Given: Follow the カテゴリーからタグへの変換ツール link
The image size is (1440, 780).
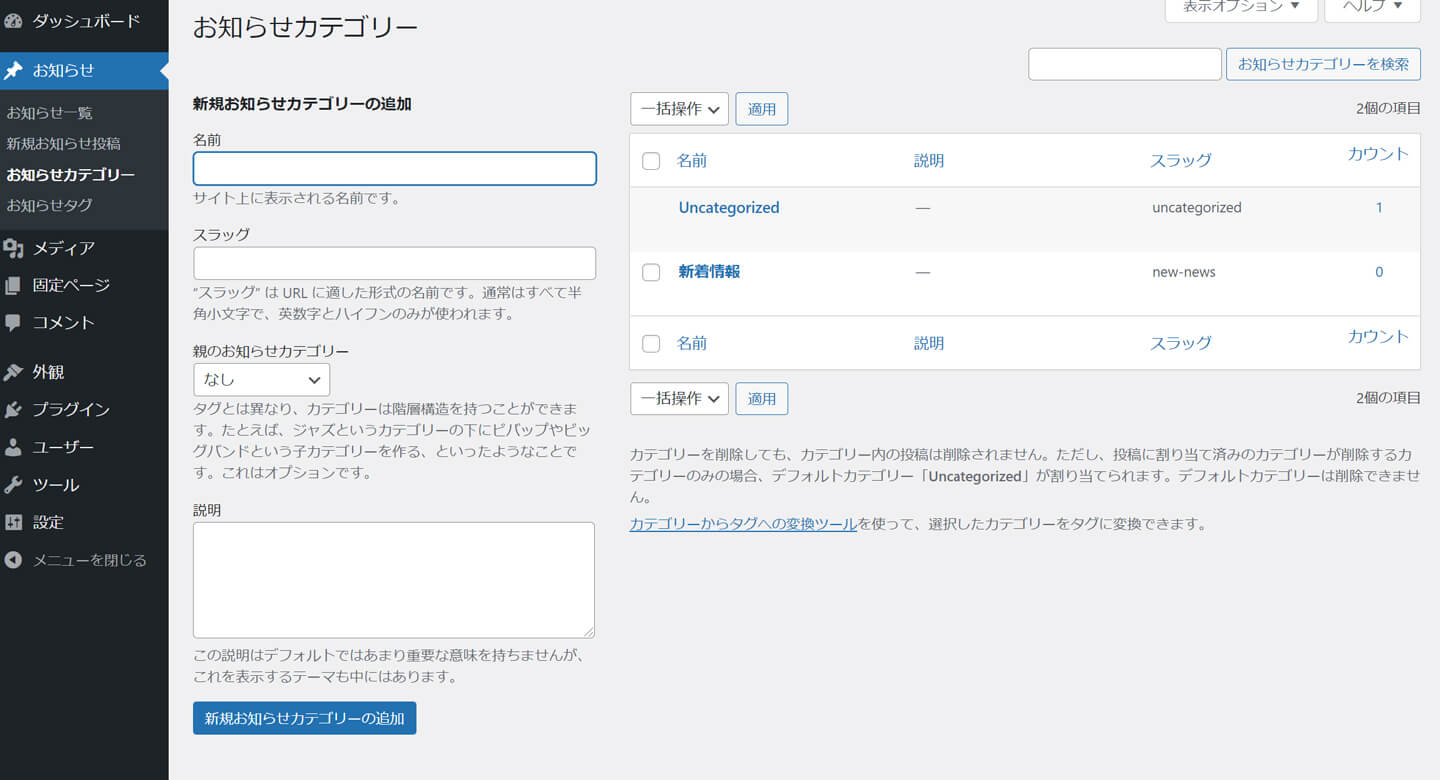Looking at the screenshot, I should (x=743, y=524).
